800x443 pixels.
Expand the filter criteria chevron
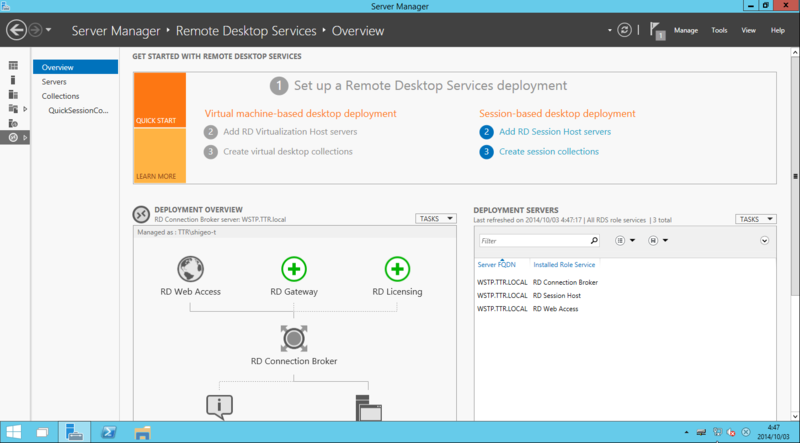coord(764,240)
